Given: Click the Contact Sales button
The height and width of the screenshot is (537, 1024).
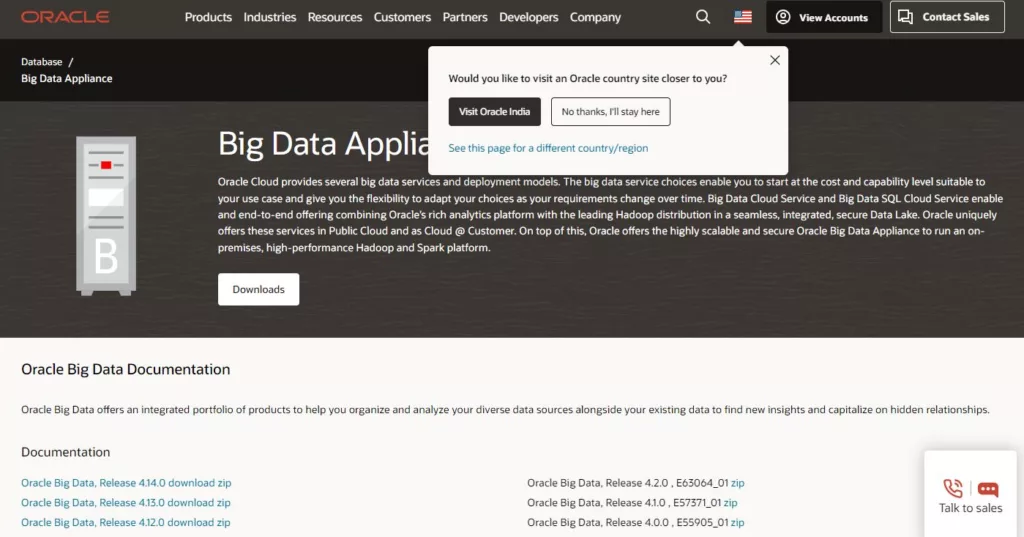Looking at the screenshot, I should click(947, 17).
